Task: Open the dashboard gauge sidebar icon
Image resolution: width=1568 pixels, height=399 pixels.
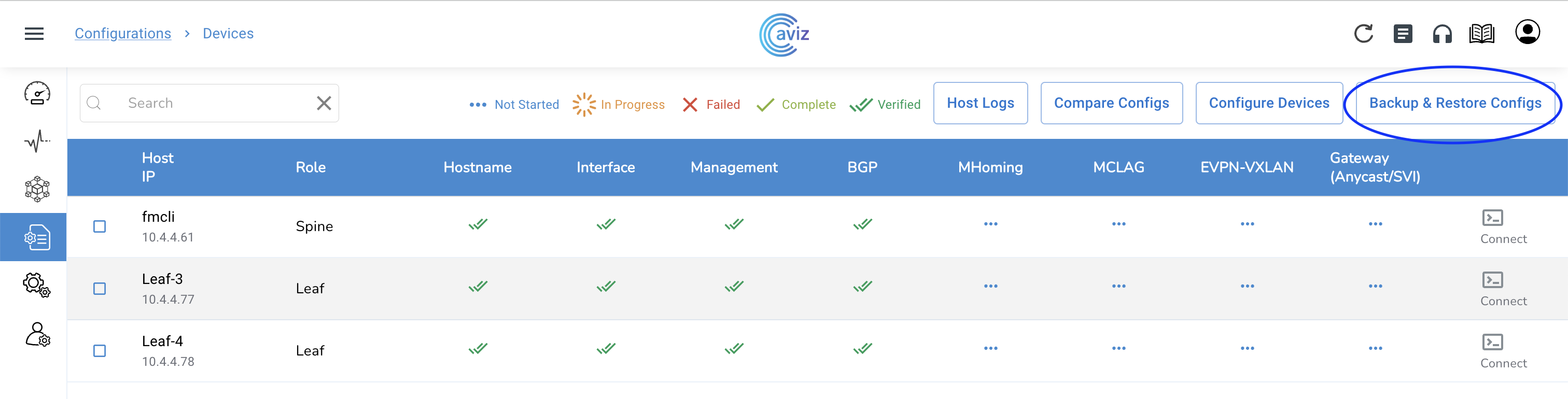Action: tap(37, 94)
